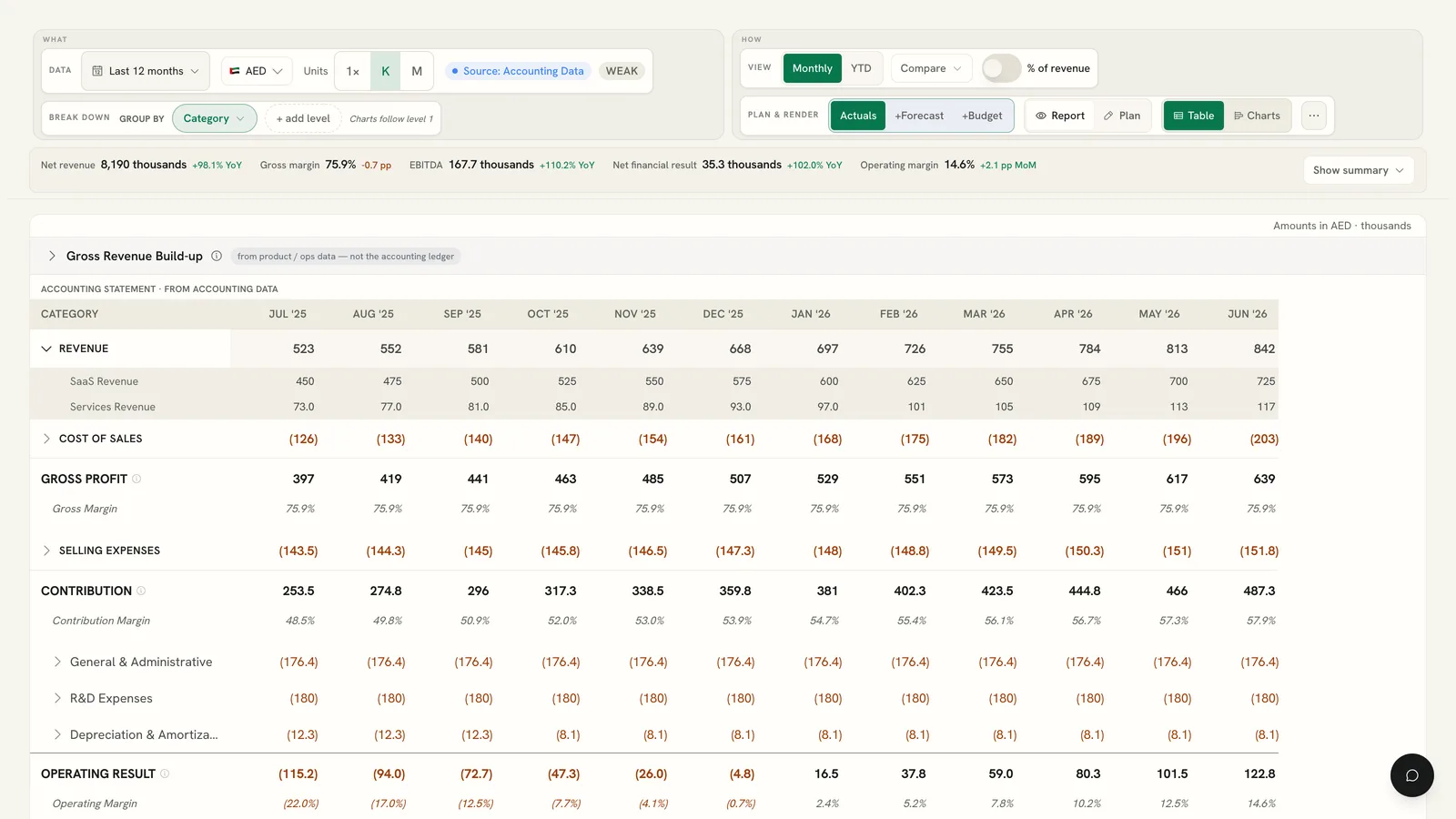The image size is (1456, 819).
Task: Open the chat bubble widget
Action: coord(1411,775)
